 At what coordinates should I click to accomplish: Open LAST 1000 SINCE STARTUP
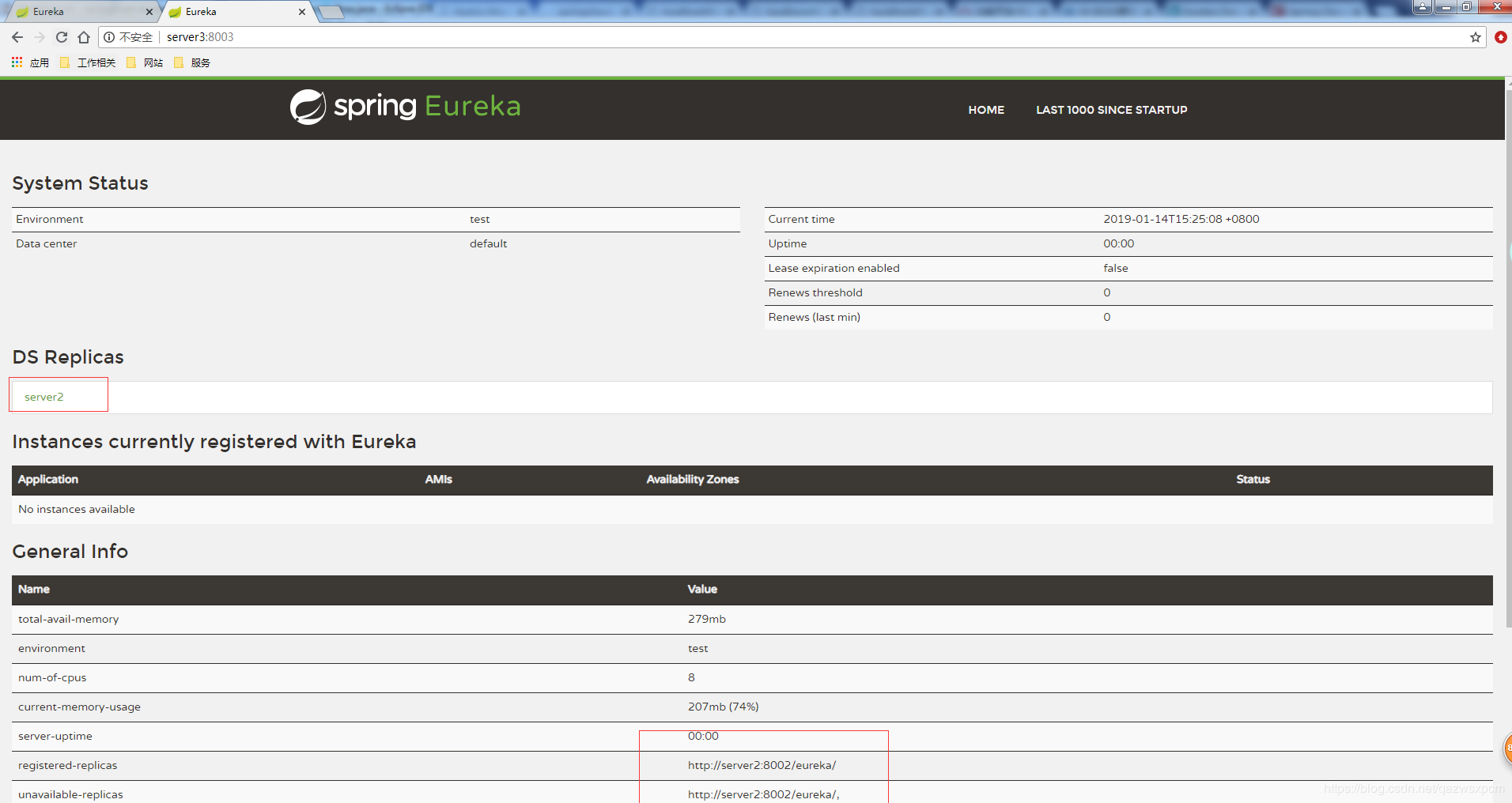tap(1112, 110)
